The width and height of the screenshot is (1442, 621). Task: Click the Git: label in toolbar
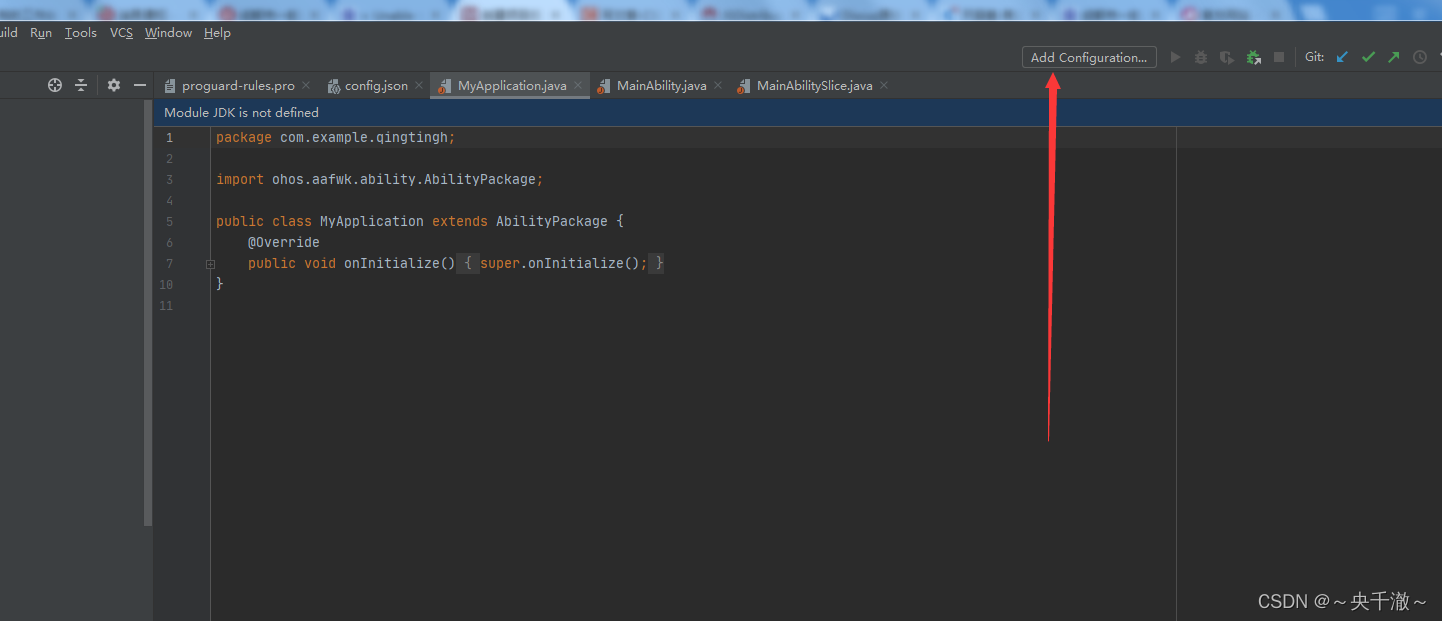(x=1314, y=57)
